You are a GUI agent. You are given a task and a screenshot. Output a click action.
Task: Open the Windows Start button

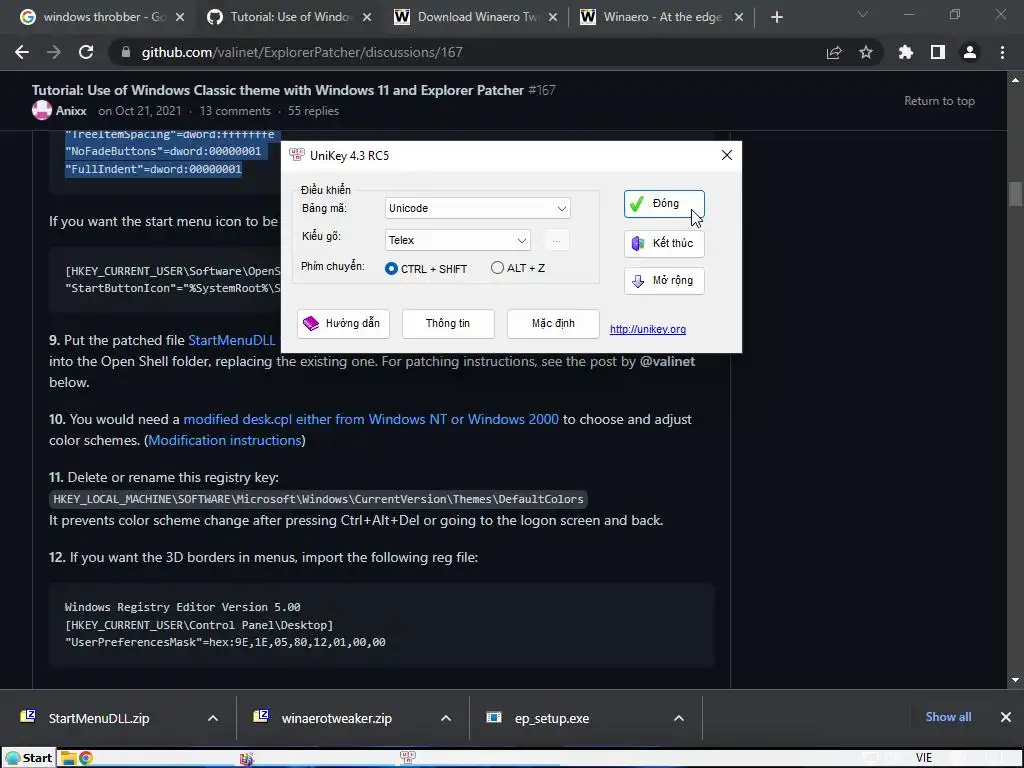(29, 758)
